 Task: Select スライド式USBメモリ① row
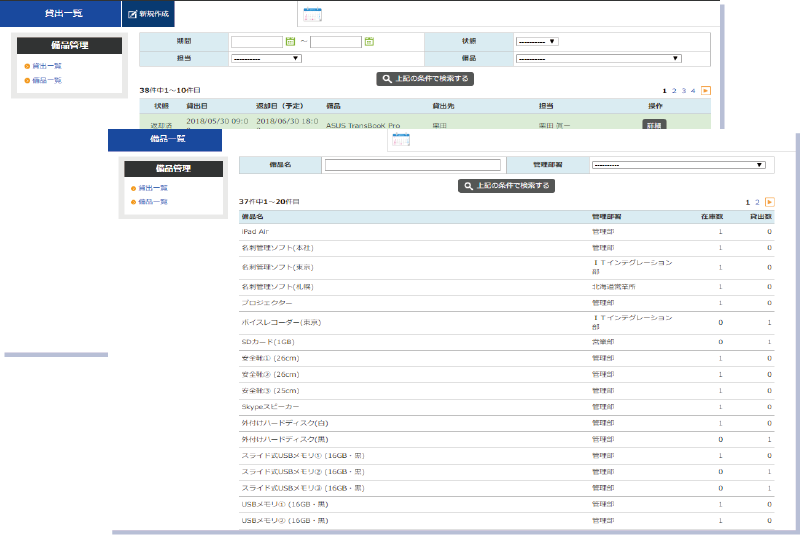(507, 455)
